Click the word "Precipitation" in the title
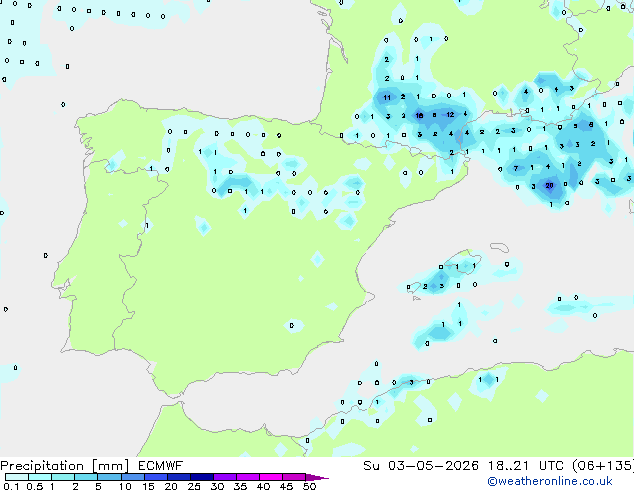 pos(42,466)
